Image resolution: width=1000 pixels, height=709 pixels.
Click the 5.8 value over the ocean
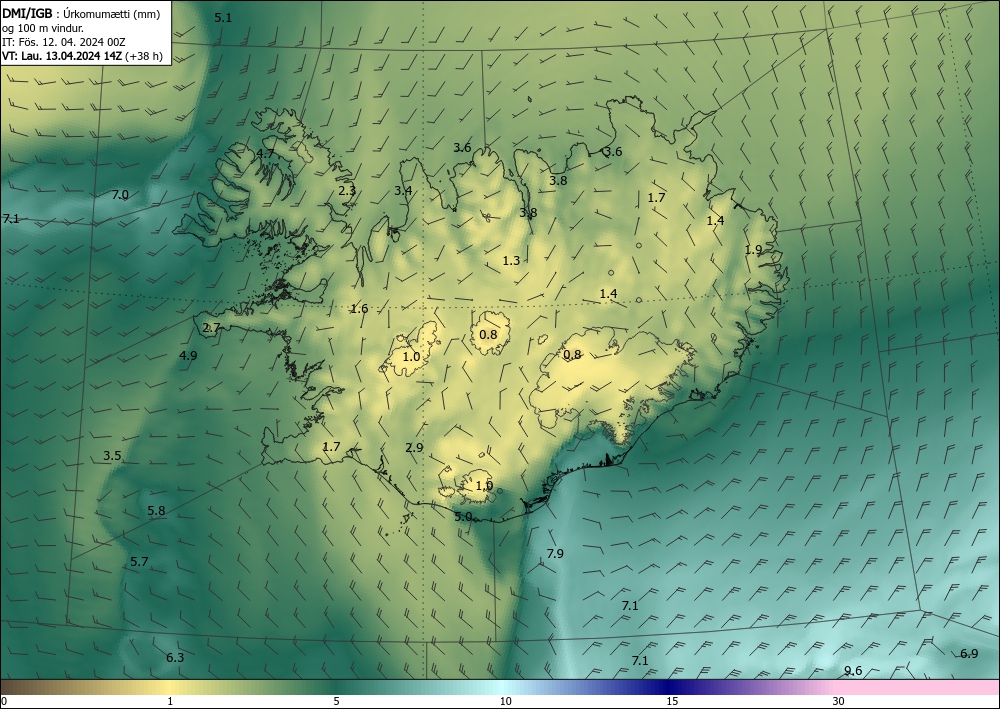tap(156, 511)
